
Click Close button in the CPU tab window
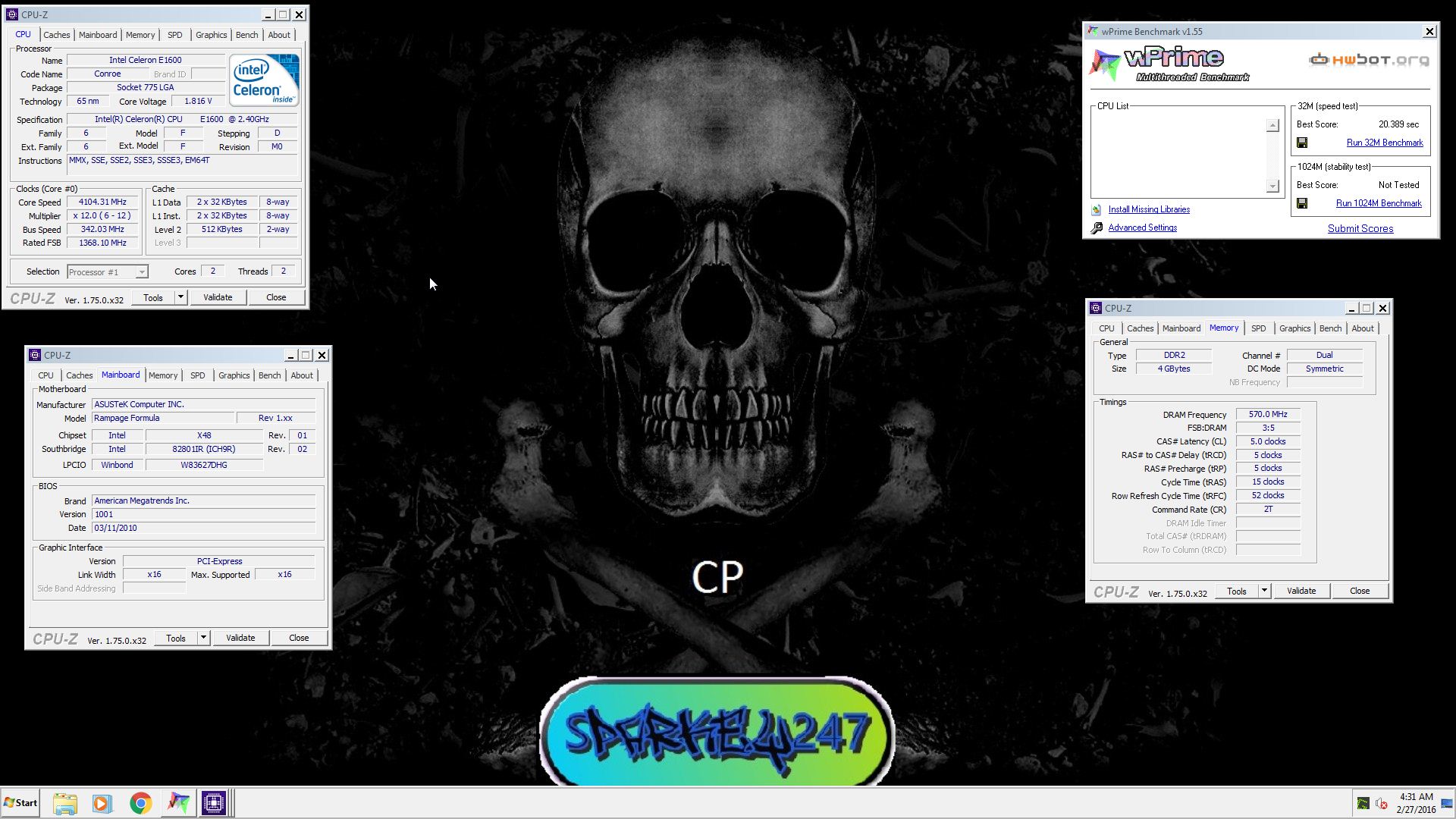pos(276,297)
